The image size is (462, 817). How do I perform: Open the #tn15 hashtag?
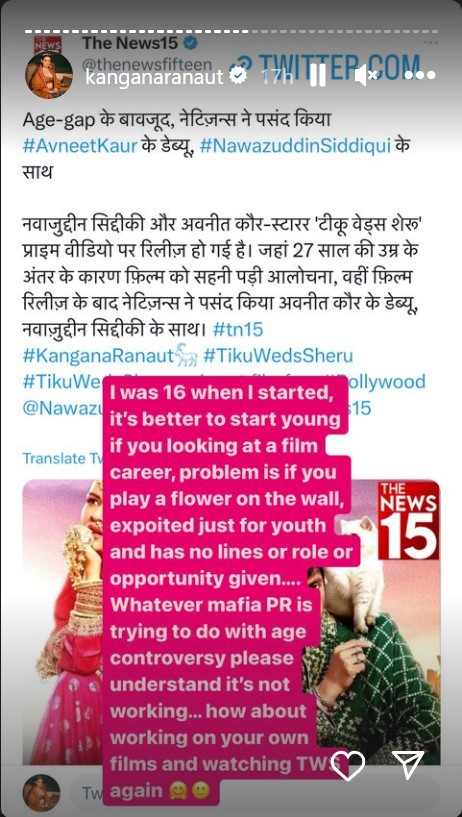238,329
